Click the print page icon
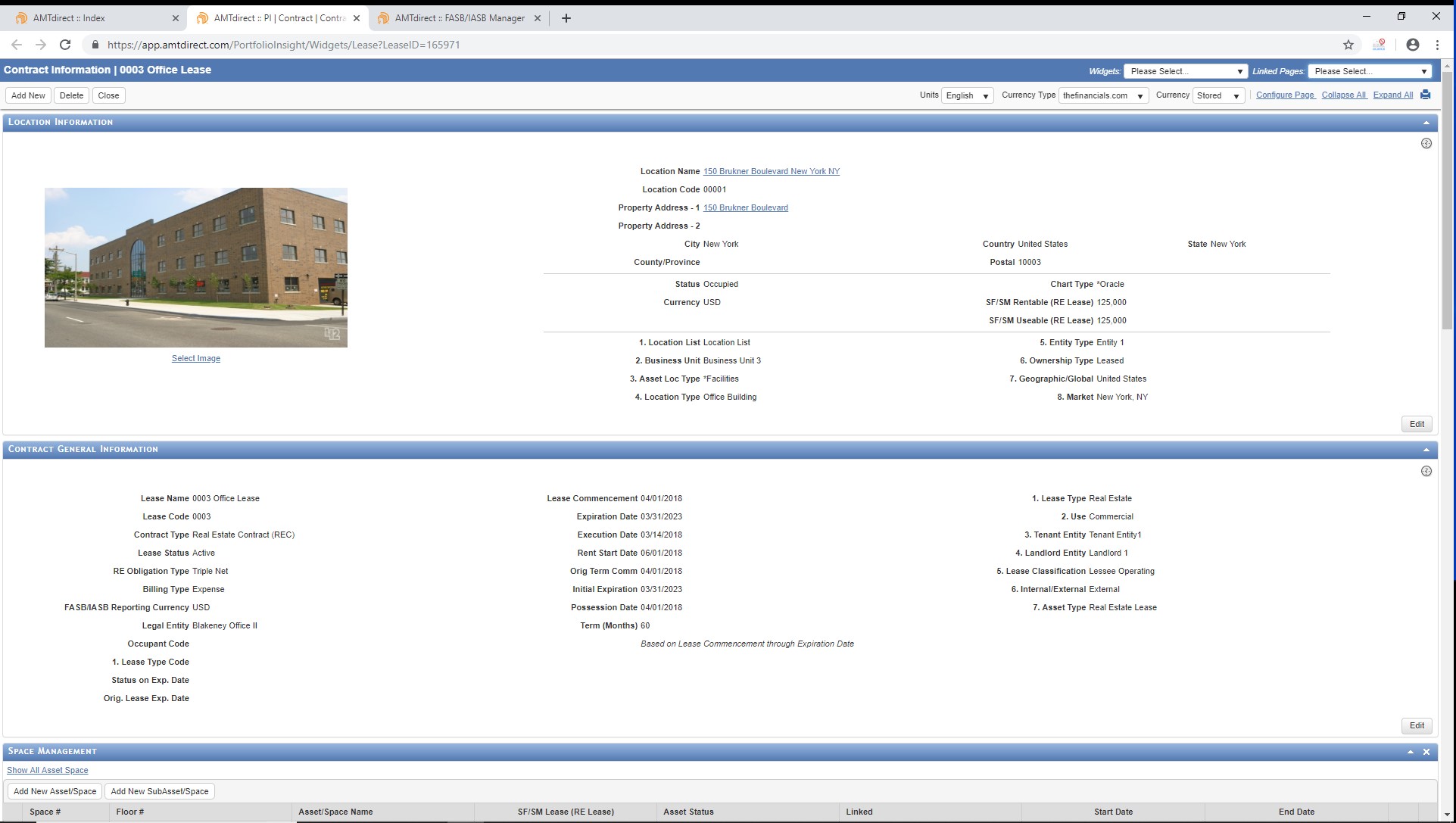 click(x=1425, y=95)
